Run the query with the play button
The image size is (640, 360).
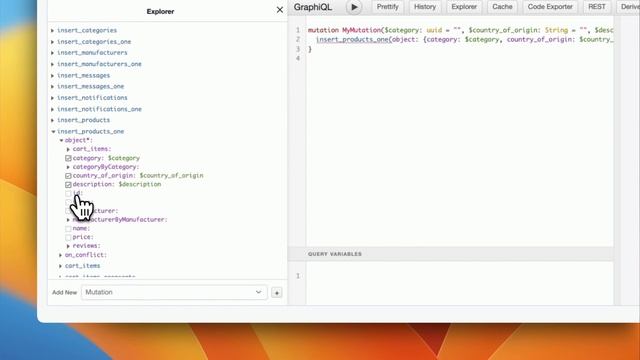coord(354,7)
